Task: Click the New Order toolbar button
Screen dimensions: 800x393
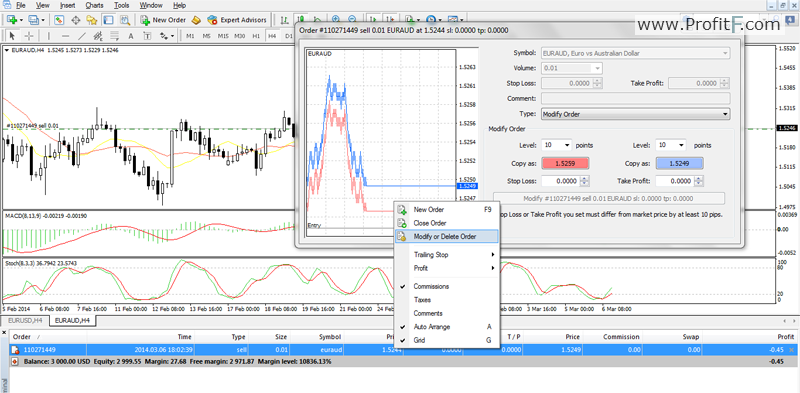Action: click(x=163, y=20)
